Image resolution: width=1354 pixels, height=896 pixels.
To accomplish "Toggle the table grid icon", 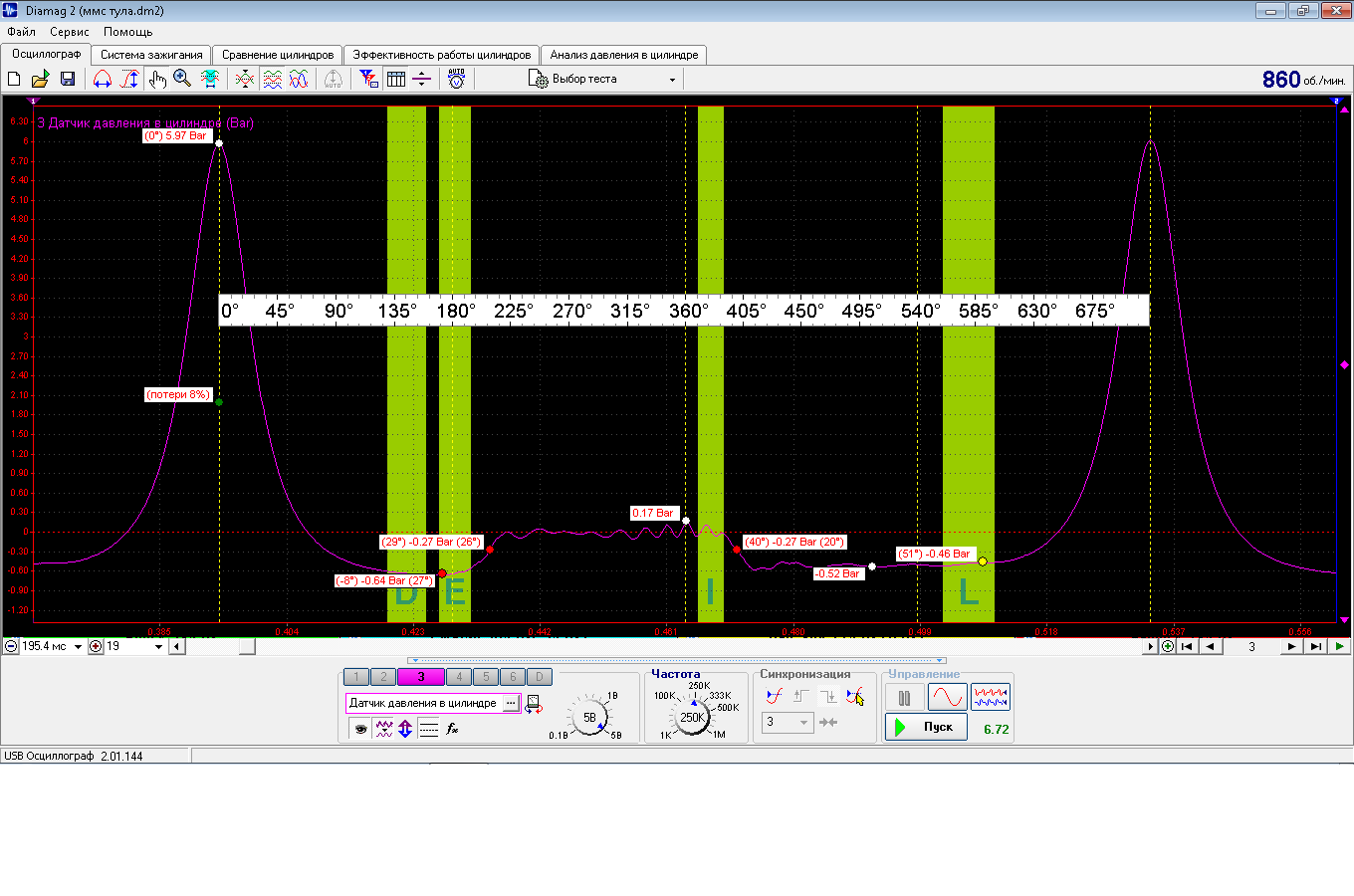I will click(395, 79).
